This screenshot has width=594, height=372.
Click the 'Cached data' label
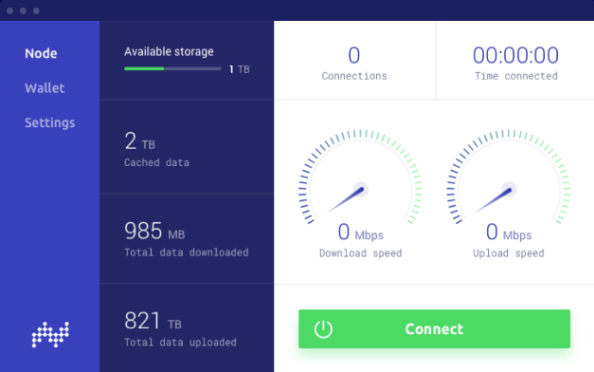coord(157,163)
